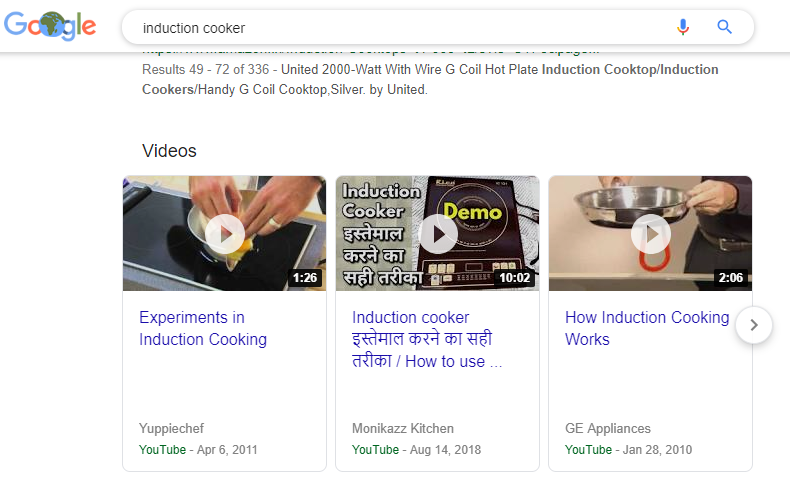Play the Experiments in Induction Cooking video
Image resolution: width=790 pixels, height=498 pixels.
coord(225,234)
